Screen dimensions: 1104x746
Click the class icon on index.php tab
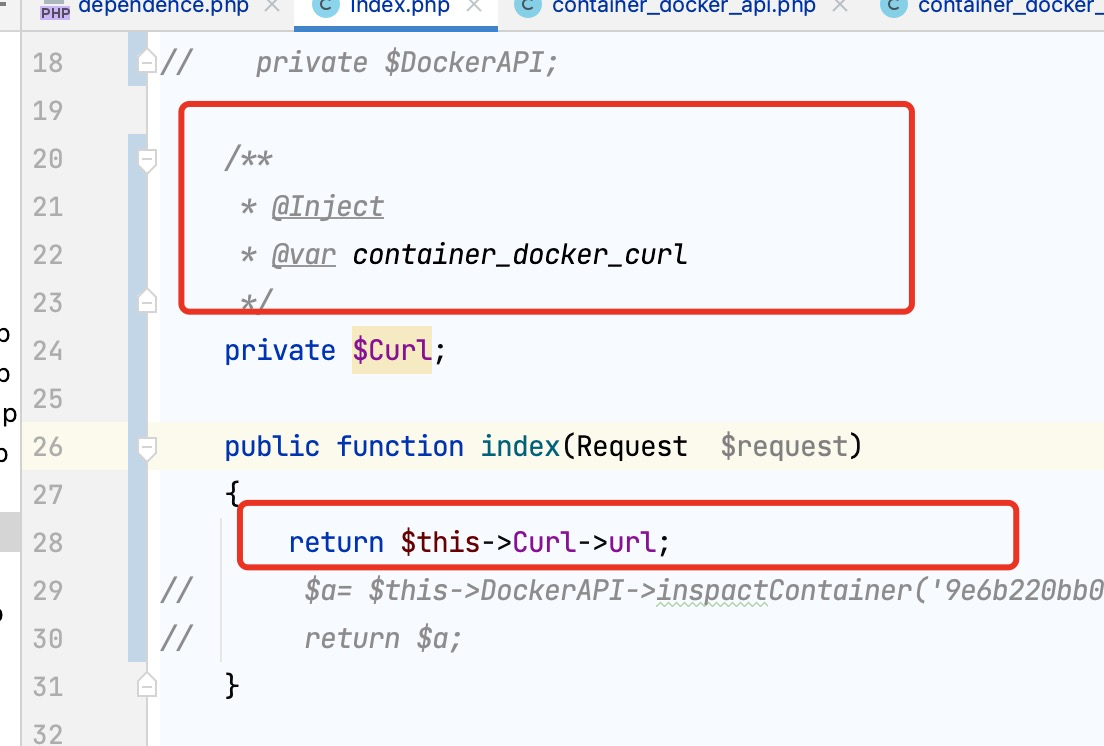[325, 7]
